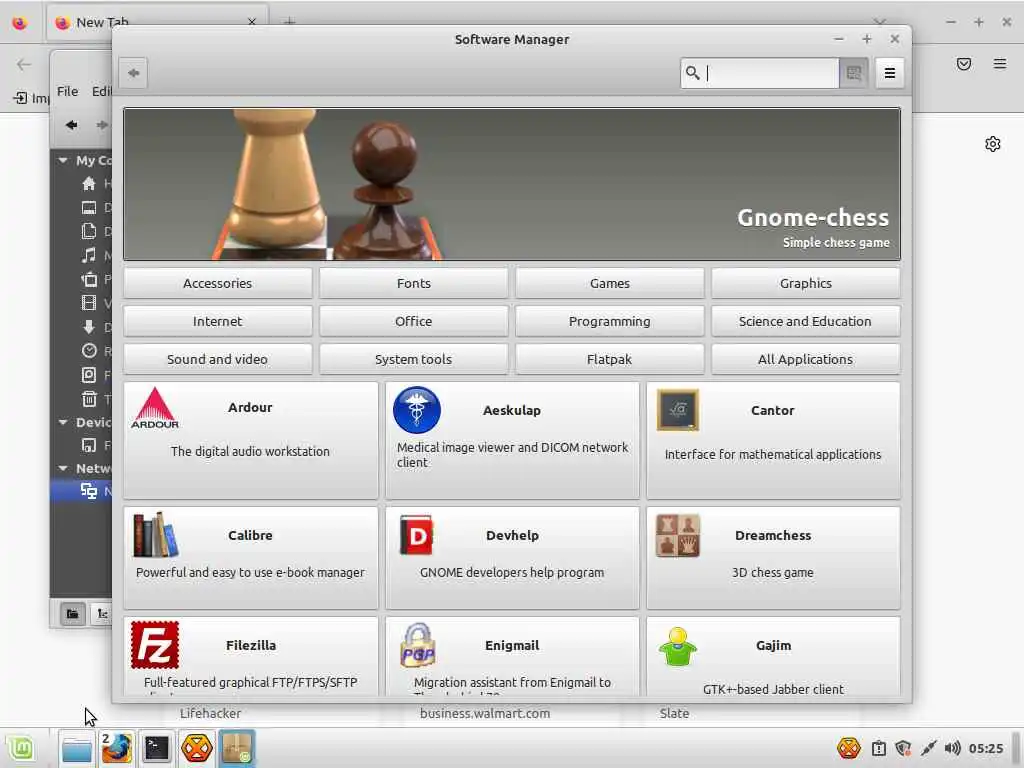This screenshot has width=1024, height=768.
Task: Open the File menu in file manager
Action: pyautogui.click(x=67, y=91)
